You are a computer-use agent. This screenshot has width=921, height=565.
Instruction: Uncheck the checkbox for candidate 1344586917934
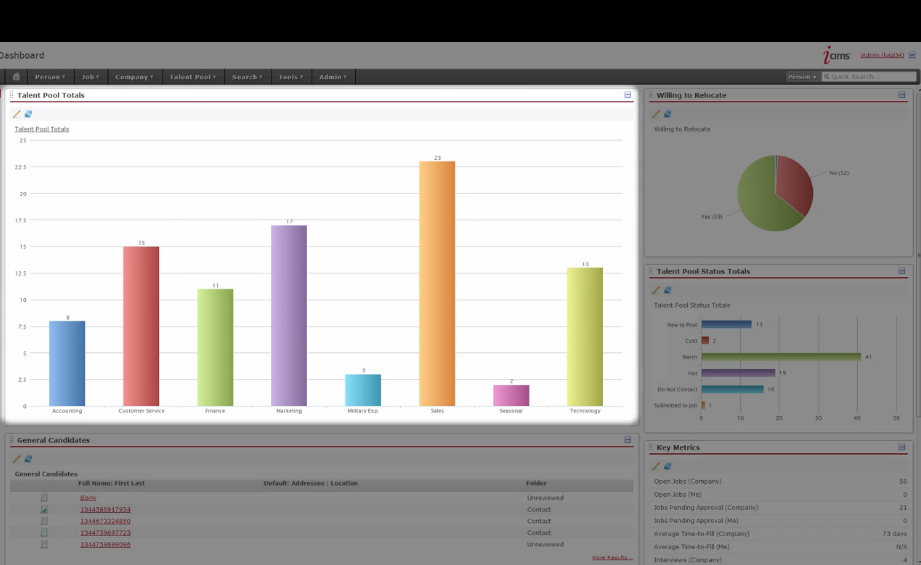[x=44, y=509]
